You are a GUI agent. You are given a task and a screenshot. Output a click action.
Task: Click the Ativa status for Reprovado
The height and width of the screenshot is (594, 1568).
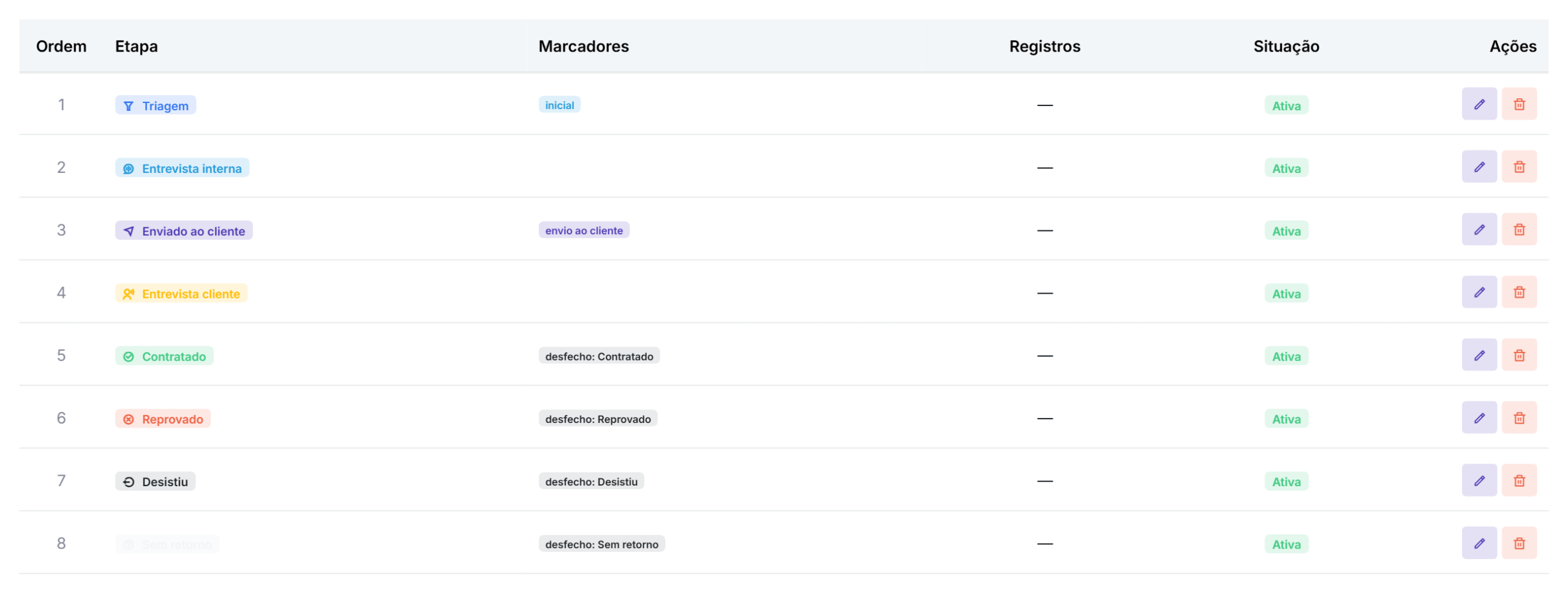[x=1286, y=419]
